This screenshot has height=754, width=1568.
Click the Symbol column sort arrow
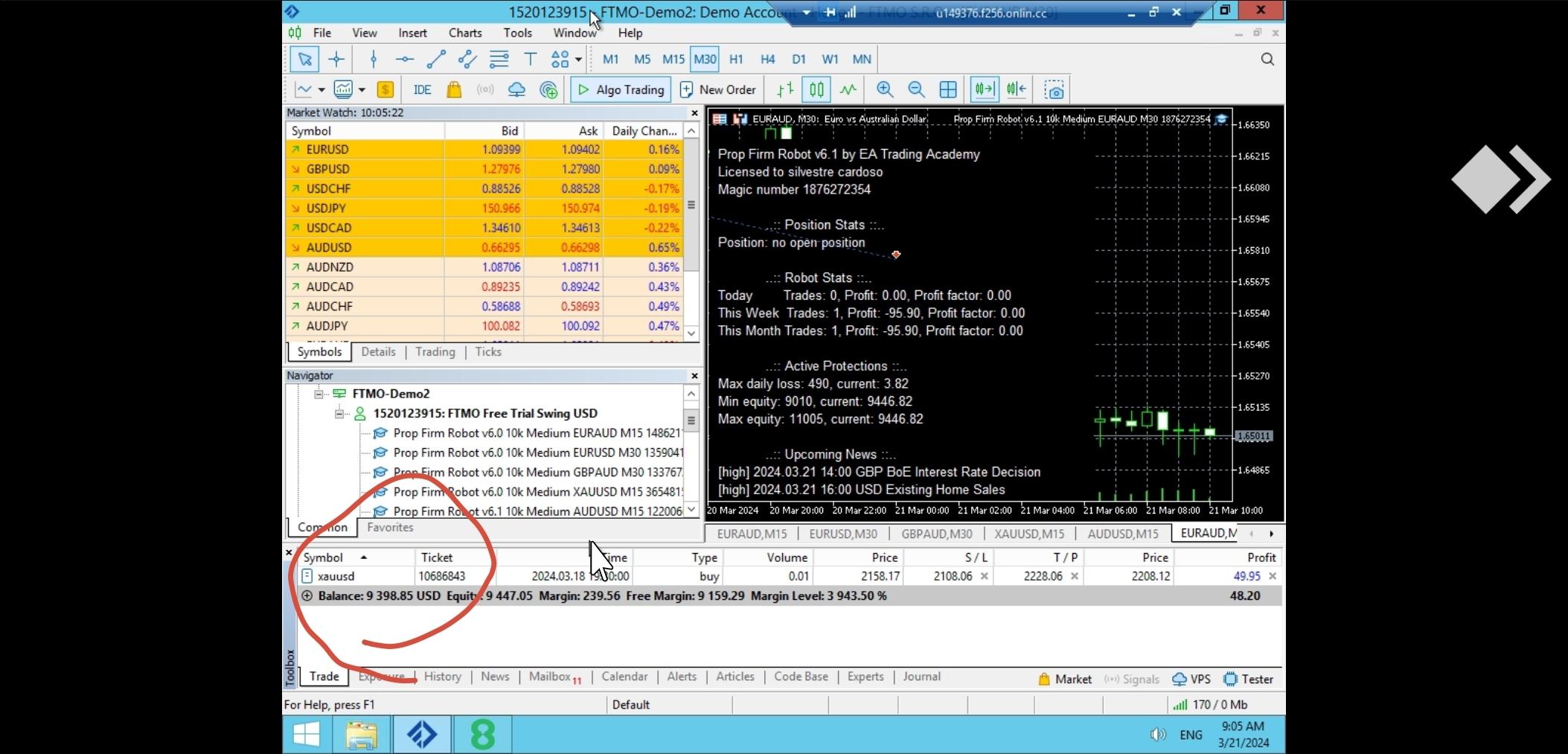(x=364, y=557)
